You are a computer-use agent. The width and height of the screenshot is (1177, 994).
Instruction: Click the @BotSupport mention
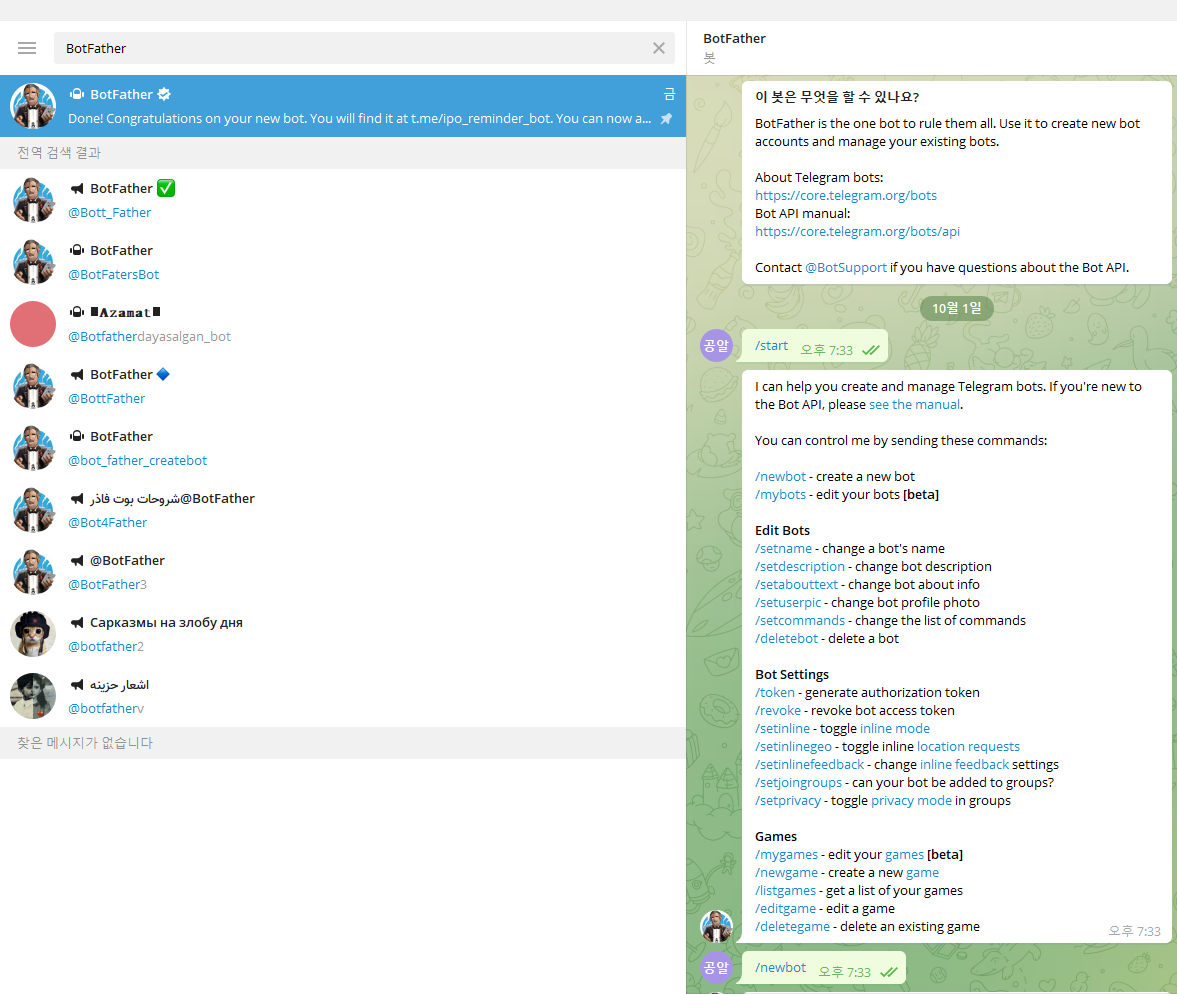[846, 267]
